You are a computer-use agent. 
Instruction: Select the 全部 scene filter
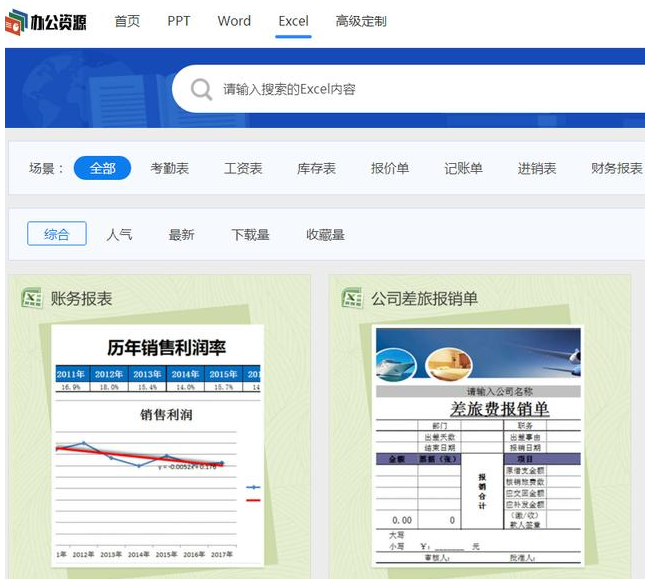[x=102, y=168]
